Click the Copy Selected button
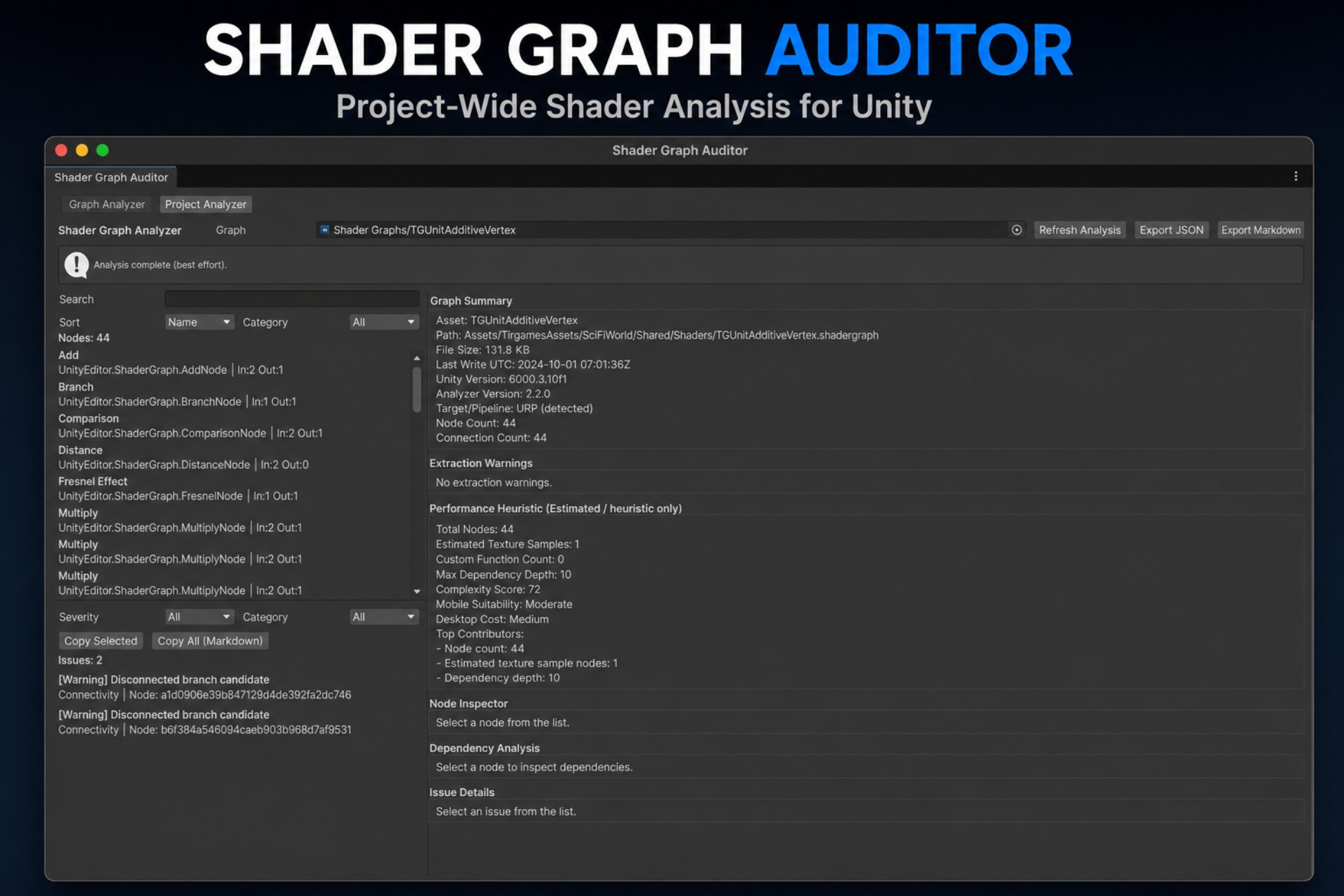The image size is (1344, 896). [x=101, y=641]
